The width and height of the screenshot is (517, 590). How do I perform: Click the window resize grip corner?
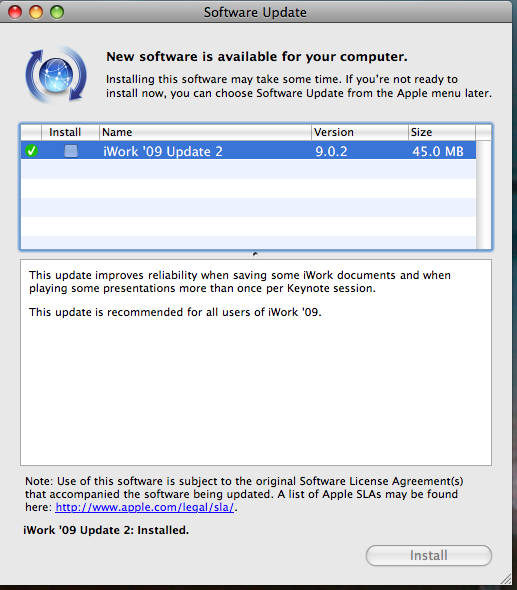505,579
